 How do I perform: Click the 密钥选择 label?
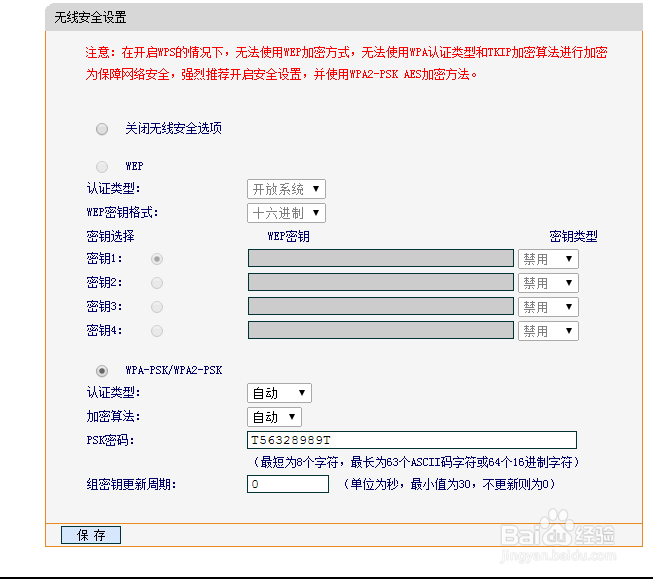(110, 237)
